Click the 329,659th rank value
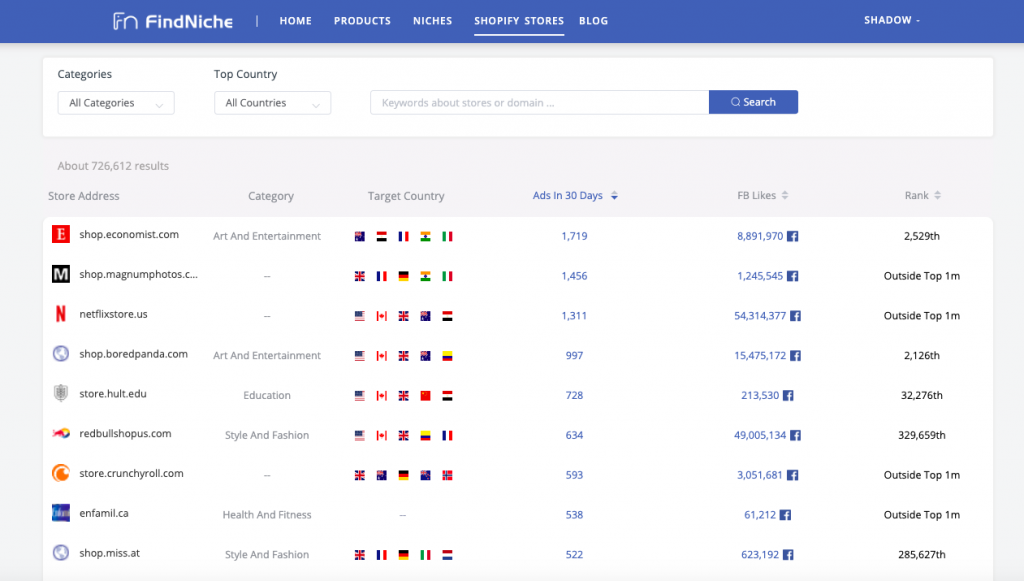The image size is (1024, 581). point(921,435)
